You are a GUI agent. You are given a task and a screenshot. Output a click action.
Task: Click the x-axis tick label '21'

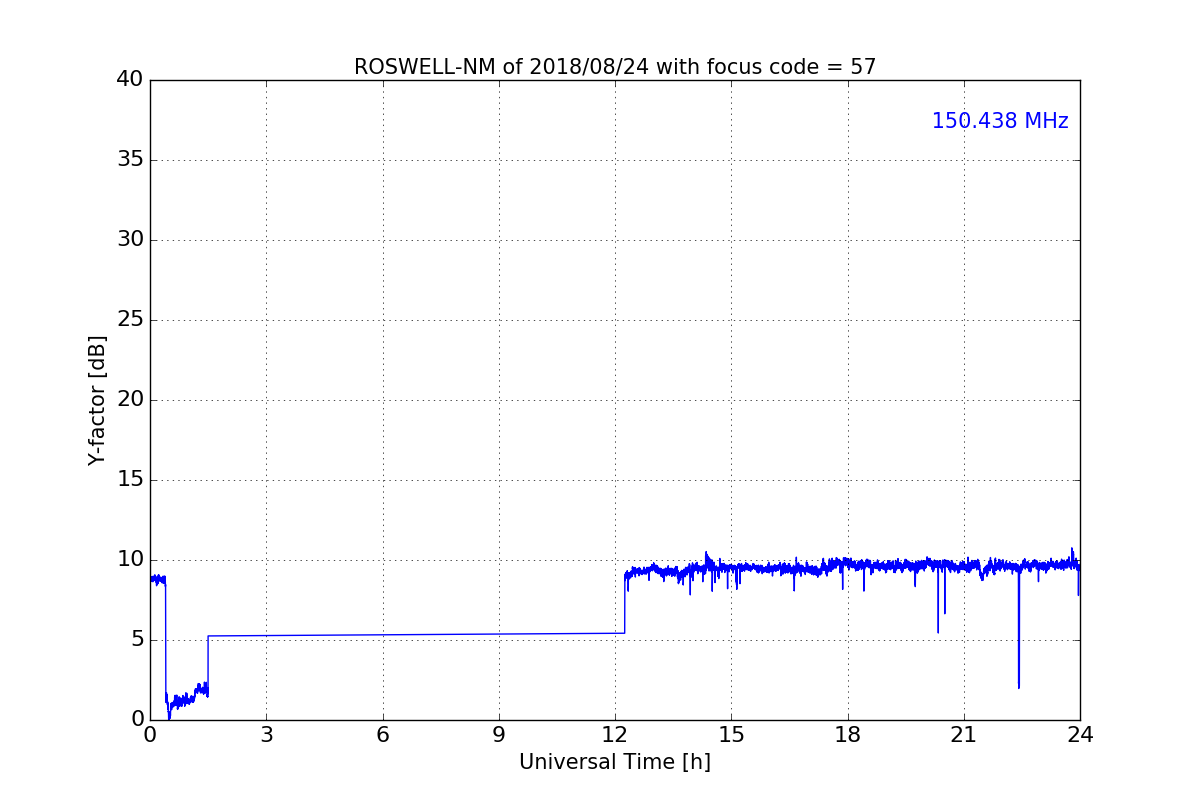click(x=964, y=734)
